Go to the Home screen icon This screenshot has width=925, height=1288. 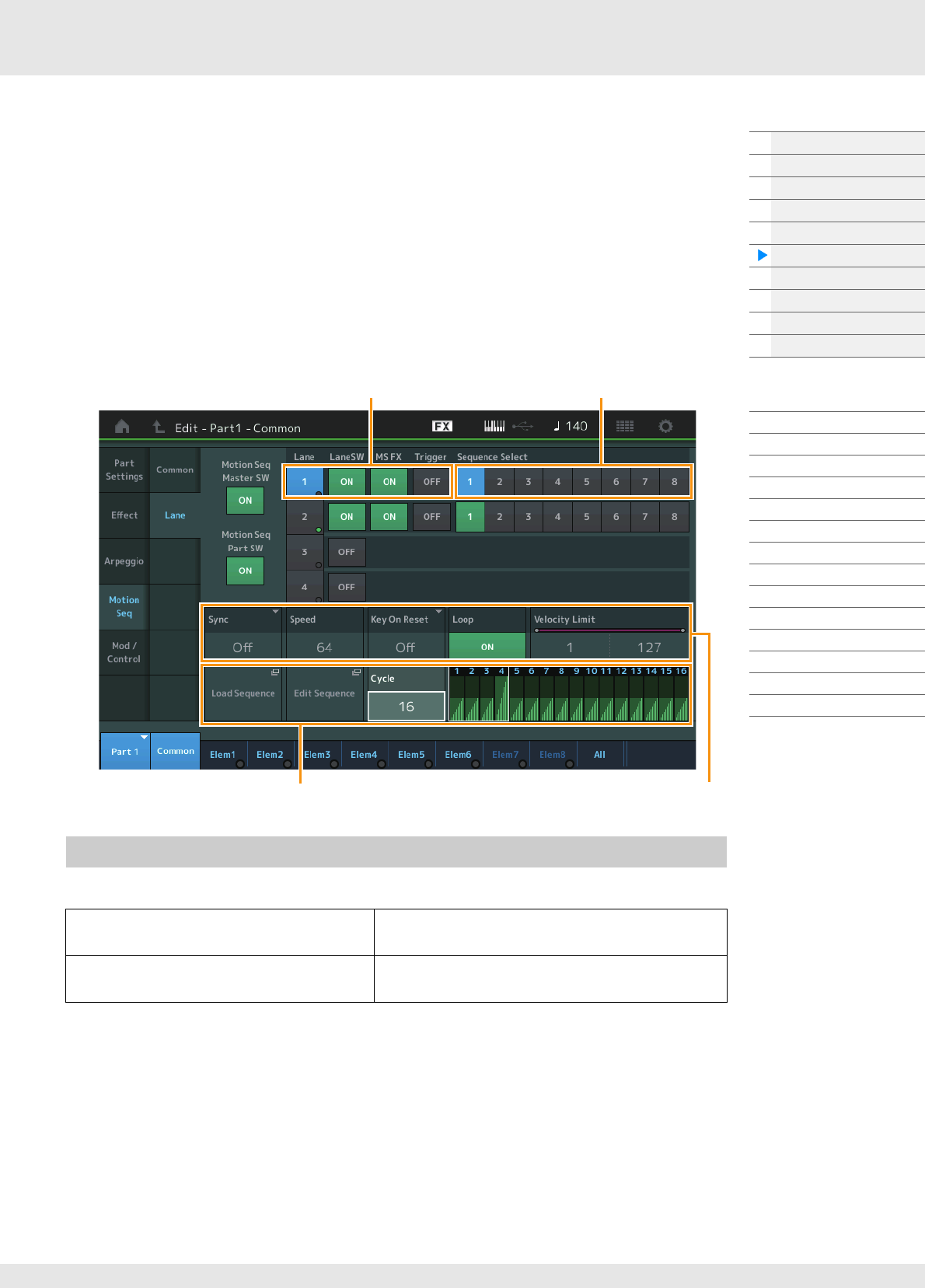[122, 426]
